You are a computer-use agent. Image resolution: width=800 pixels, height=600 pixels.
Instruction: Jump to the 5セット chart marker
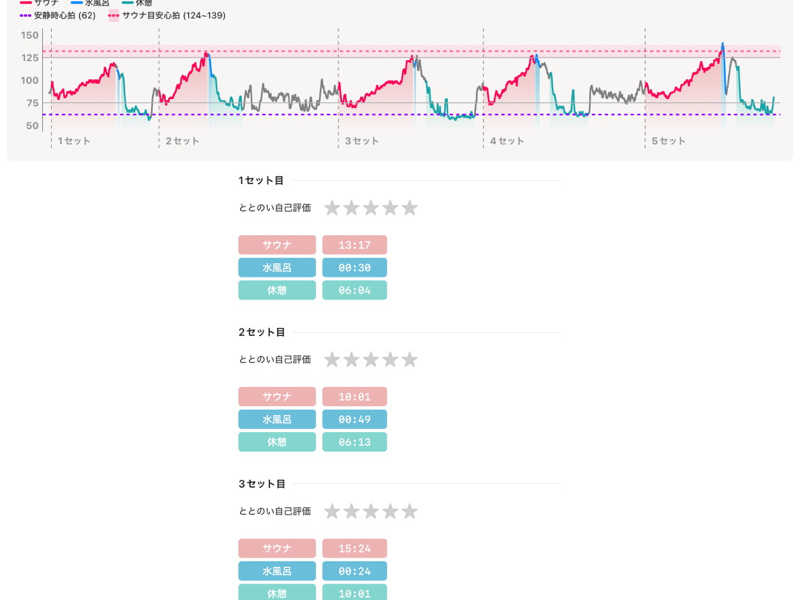[x=669, y=141]
